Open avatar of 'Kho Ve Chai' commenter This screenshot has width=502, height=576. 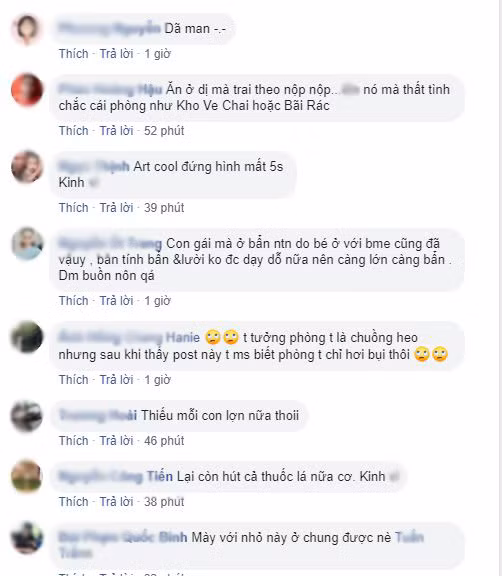[x=27, y=90]
